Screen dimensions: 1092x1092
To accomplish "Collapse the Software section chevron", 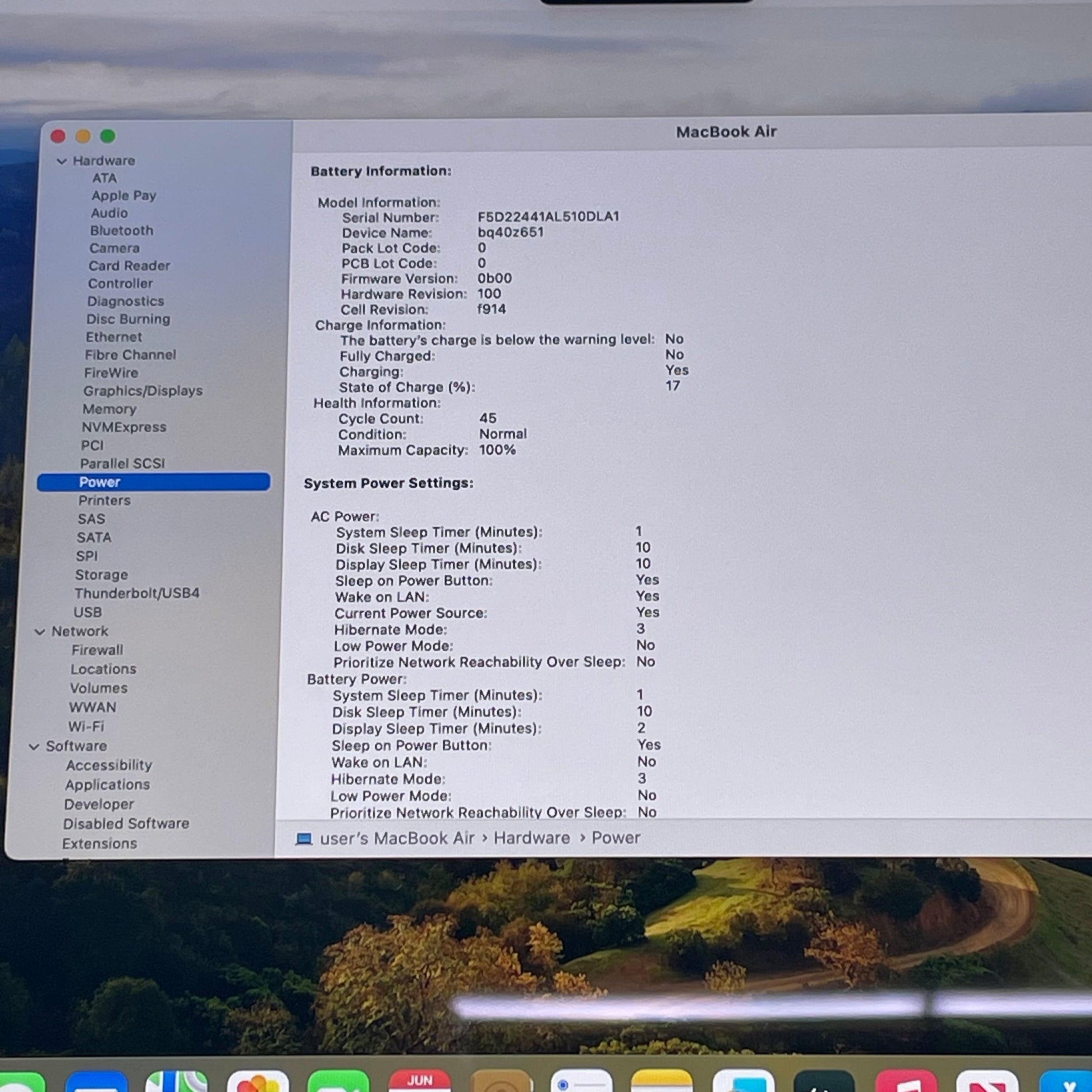I will tap(34, 747).
